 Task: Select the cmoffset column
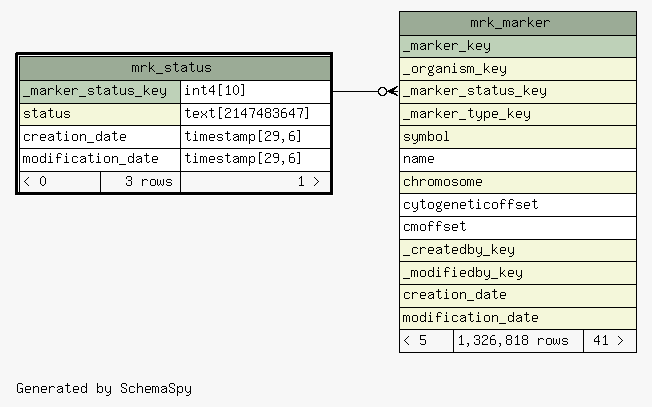click(518, 227)
